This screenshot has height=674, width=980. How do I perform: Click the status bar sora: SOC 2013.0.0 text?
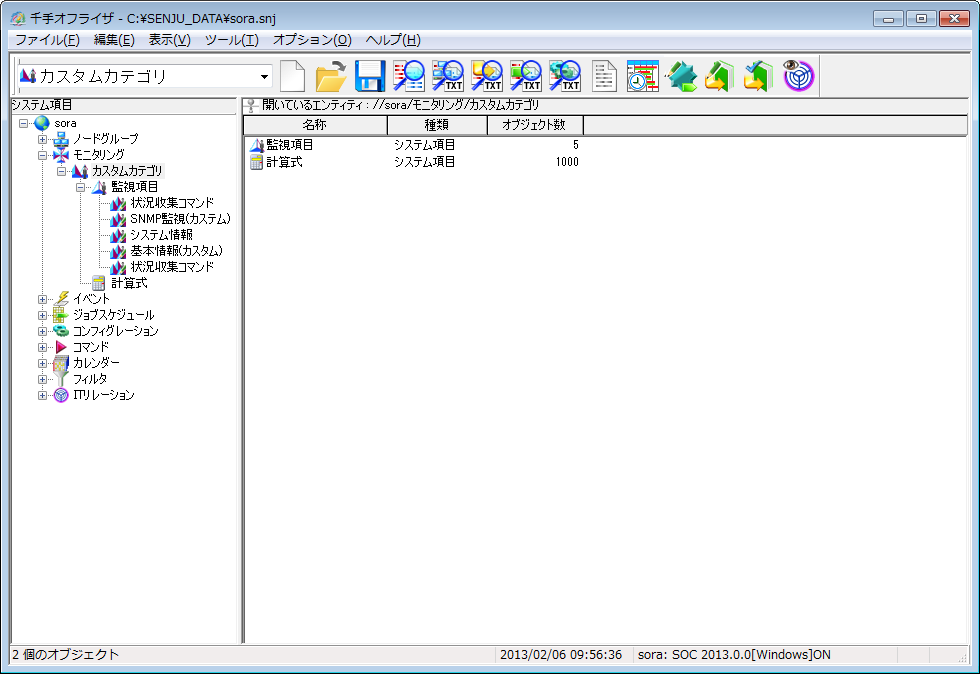[734, 655]
